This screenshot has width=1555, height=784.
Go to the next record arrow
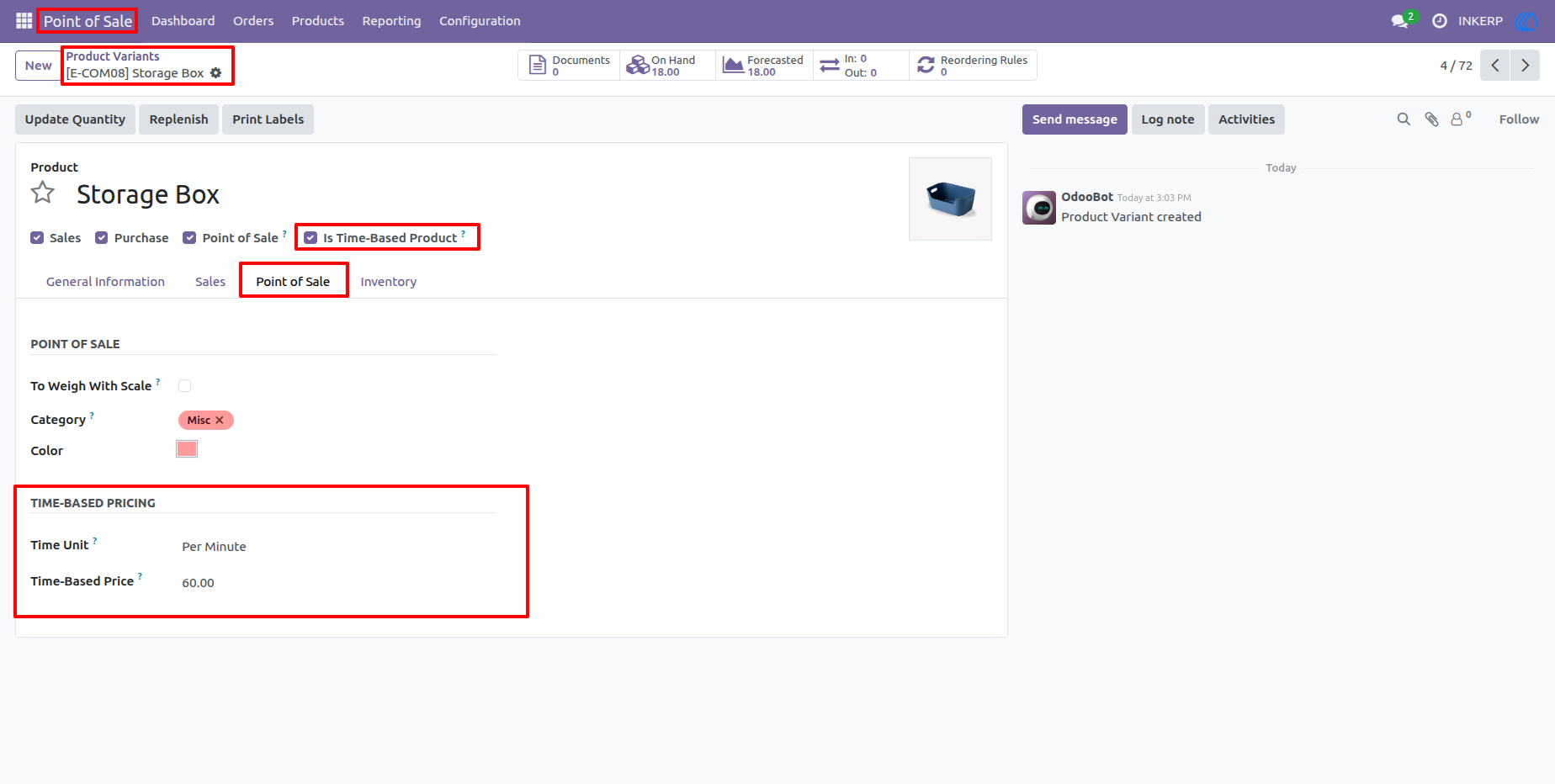pos(1525,65)
